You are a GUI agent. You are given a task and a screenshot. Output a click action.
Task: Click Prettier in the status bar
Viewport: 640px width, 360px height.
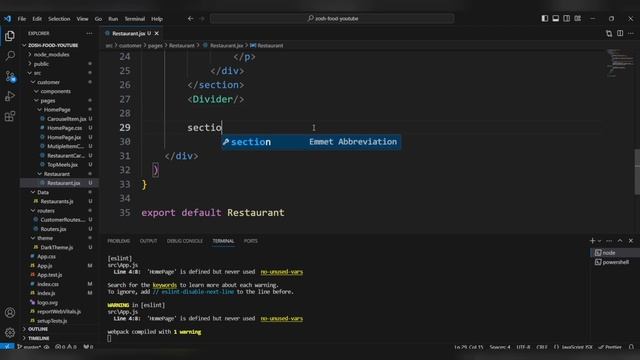tap(610, 347)
